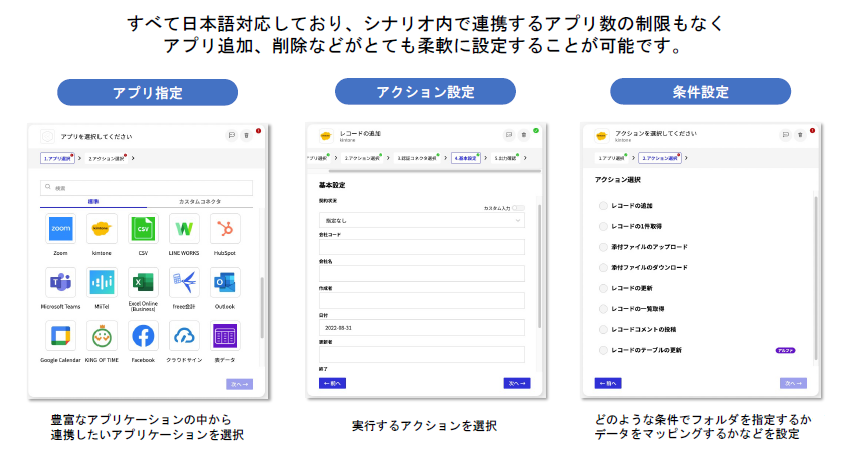
Task: Open step 1.アプリ選択 in app selection panel
Action: [x=57, y=158]
